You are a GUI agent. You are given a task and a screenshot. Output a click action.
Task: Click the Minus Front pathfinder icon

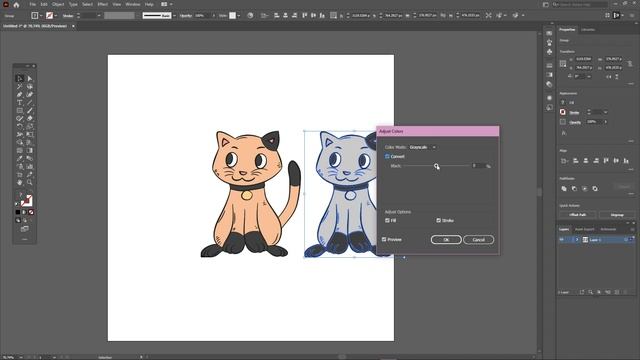(574, 189)
